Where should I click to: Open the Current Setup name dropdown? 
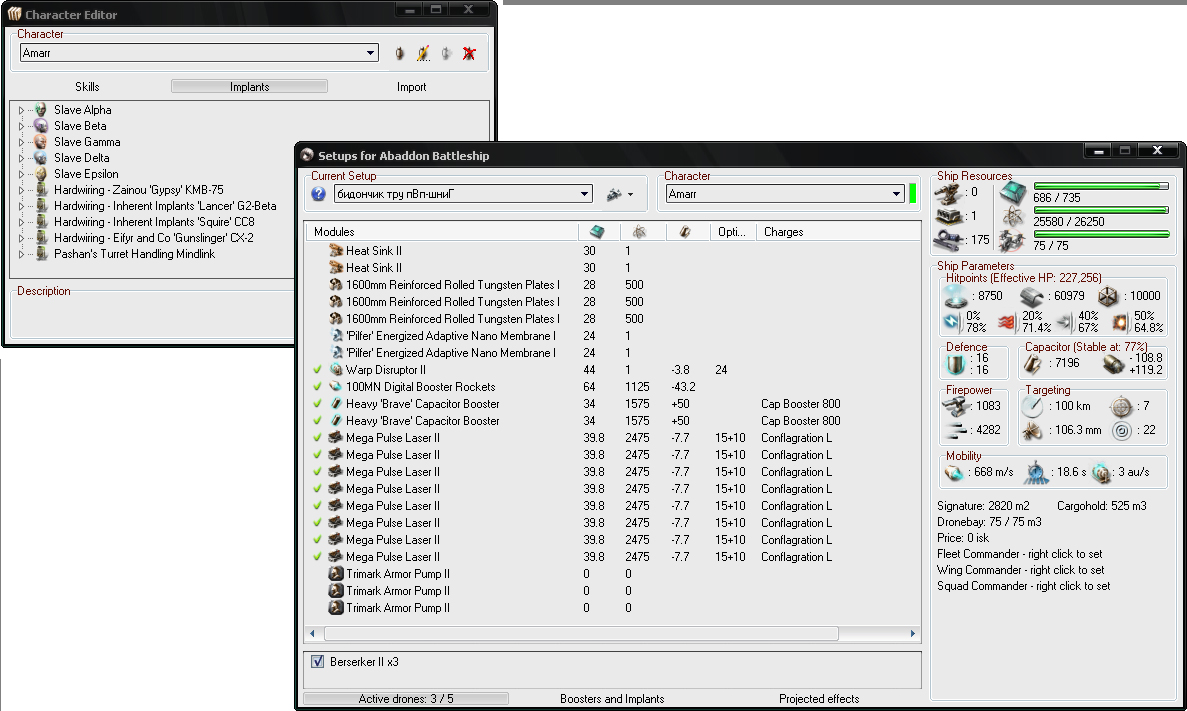[585, 194]
